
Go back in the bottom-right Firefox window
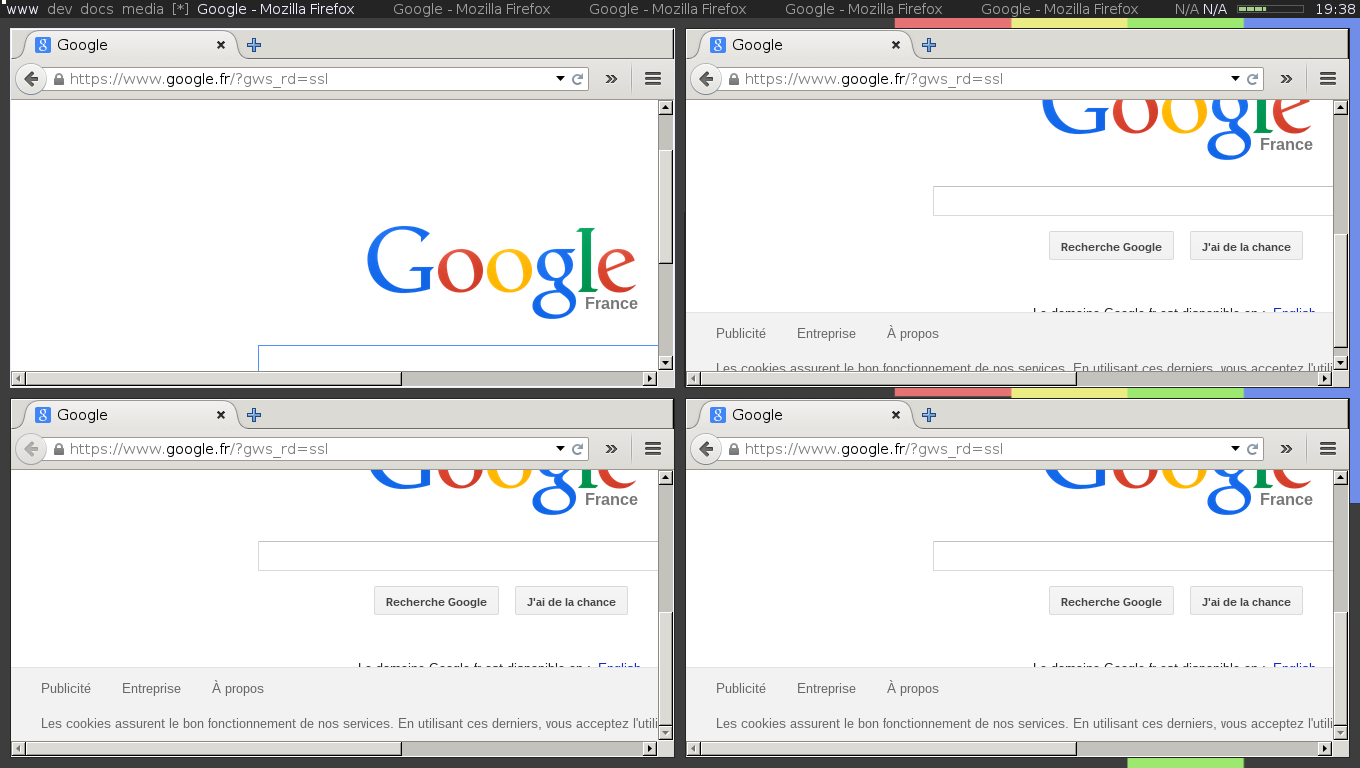(x=706, y=449)
